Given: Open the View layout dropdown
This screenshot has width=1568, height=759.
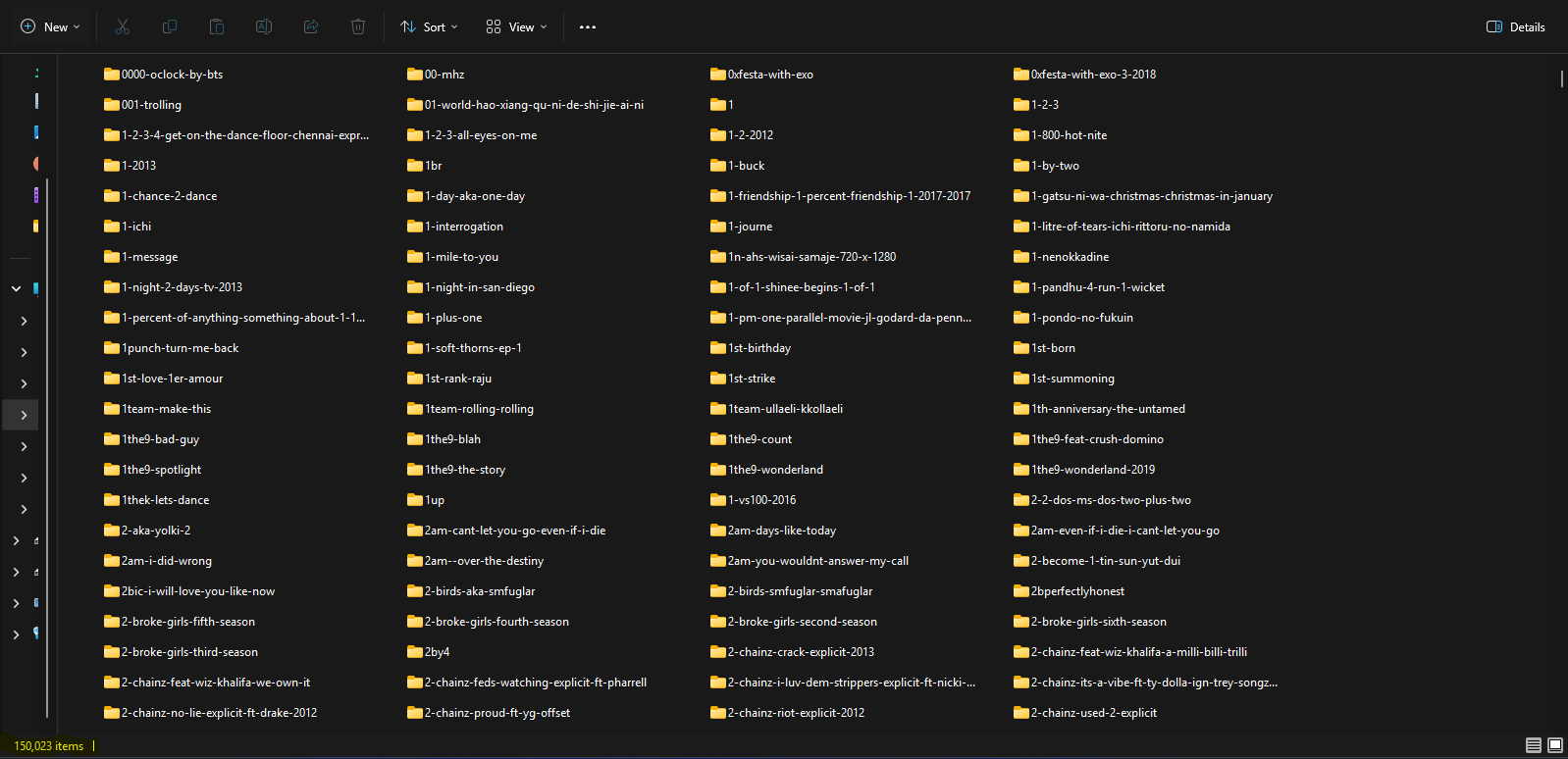Looking at the screenshot, I should click(x=516, y=26).
